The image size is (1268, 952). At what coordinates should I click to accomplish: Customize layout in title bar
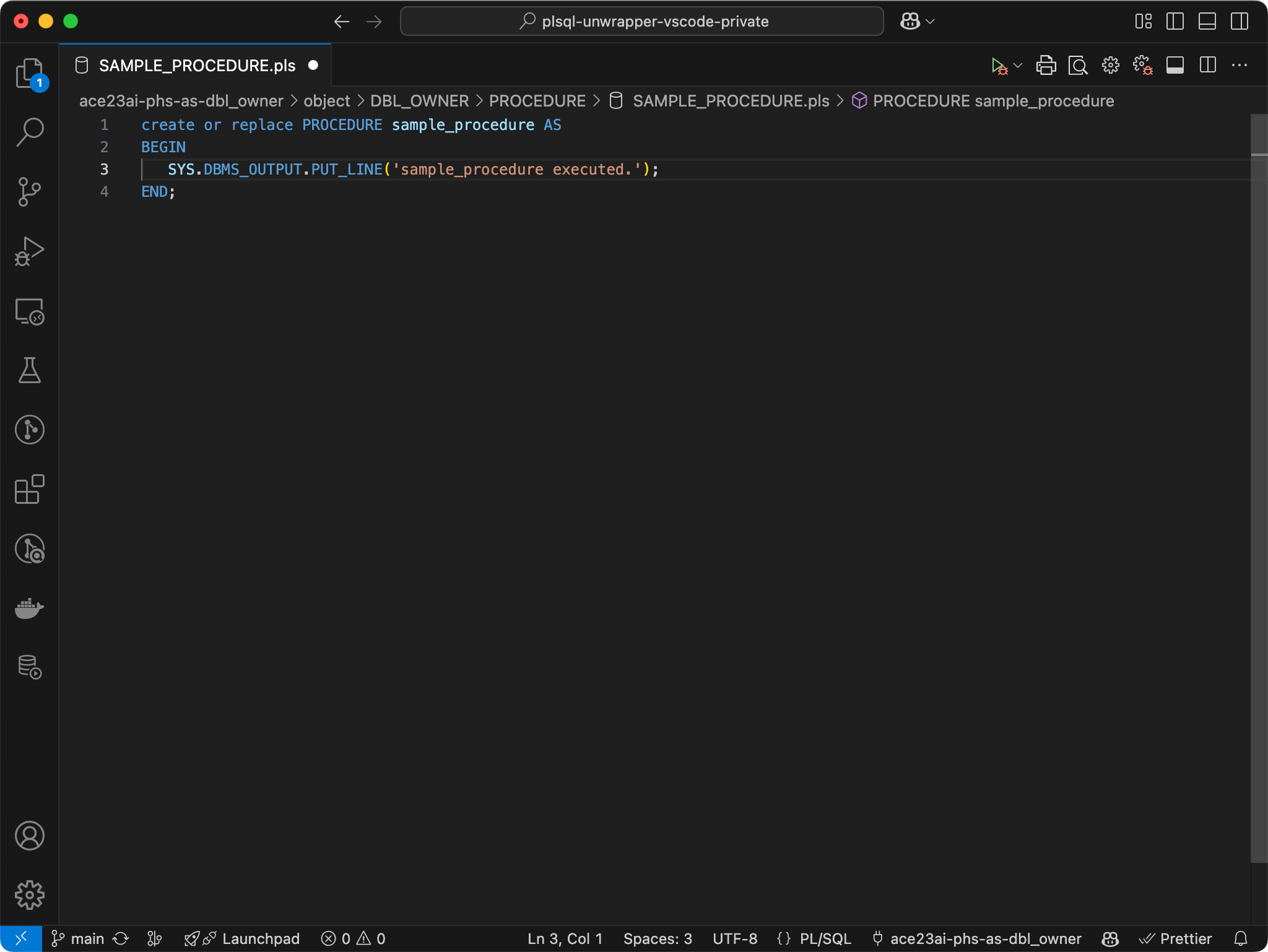(x=1144, y=22)
